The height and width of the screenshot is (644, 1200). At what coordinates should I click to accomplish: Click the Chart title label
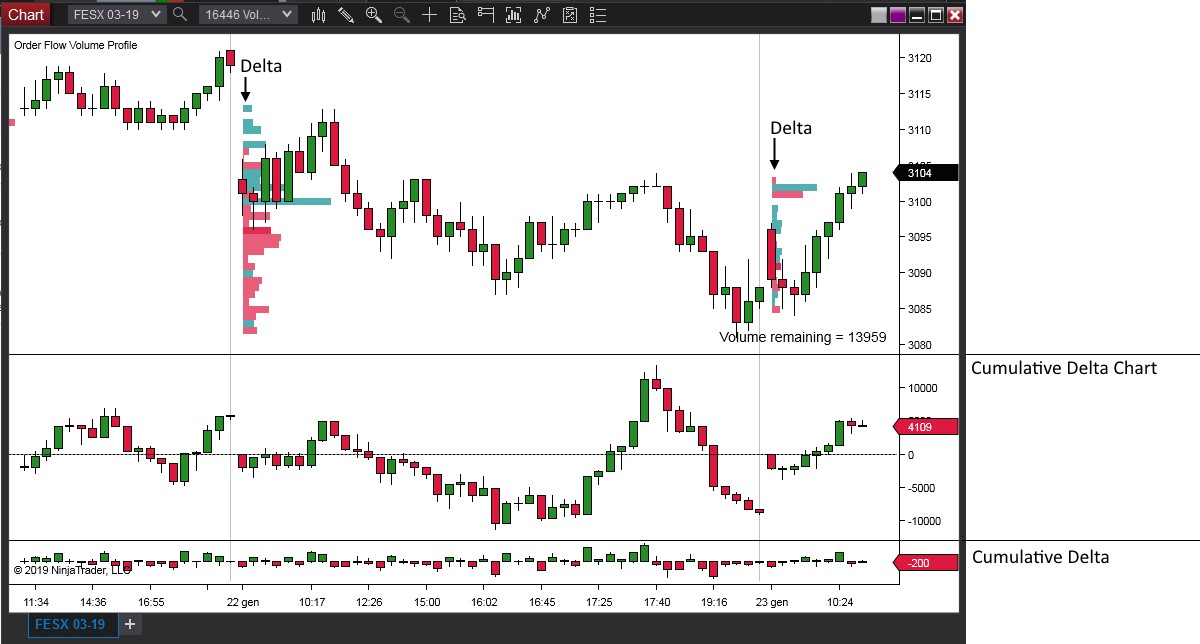(x=26, y=14)
